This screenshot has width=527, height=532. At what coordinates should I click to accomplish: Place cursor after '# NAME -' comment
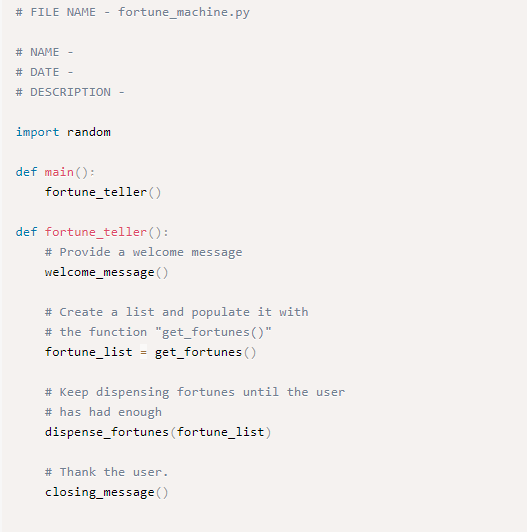point(74,52)
